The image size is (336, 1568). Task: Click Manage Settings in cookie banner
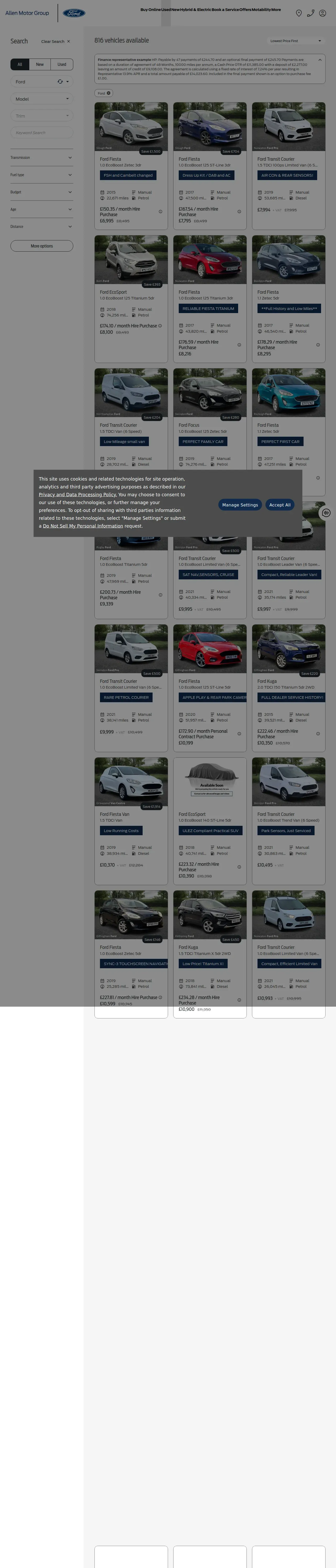[240, 505]
